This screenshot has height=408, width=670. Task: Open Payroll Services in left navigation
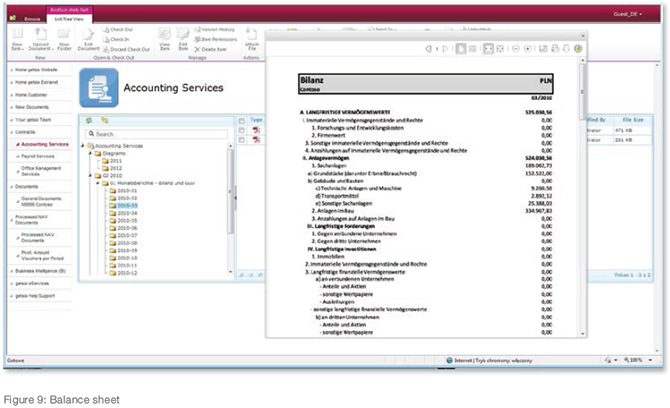(x=38, y=157)
